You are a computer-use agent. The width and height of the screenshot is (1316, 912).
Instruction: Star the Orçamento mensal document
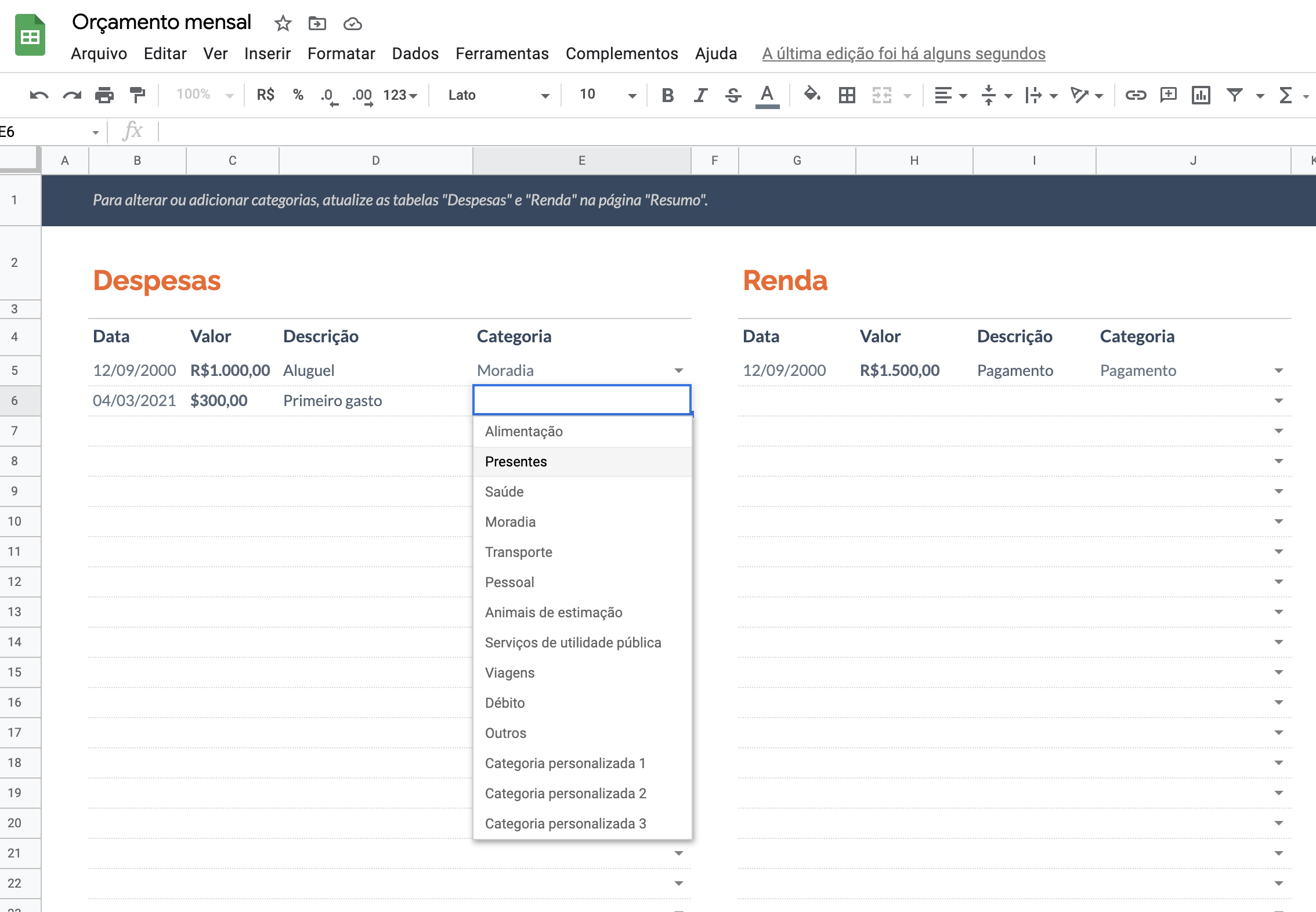pyautogui.click(x=283, y=23)
